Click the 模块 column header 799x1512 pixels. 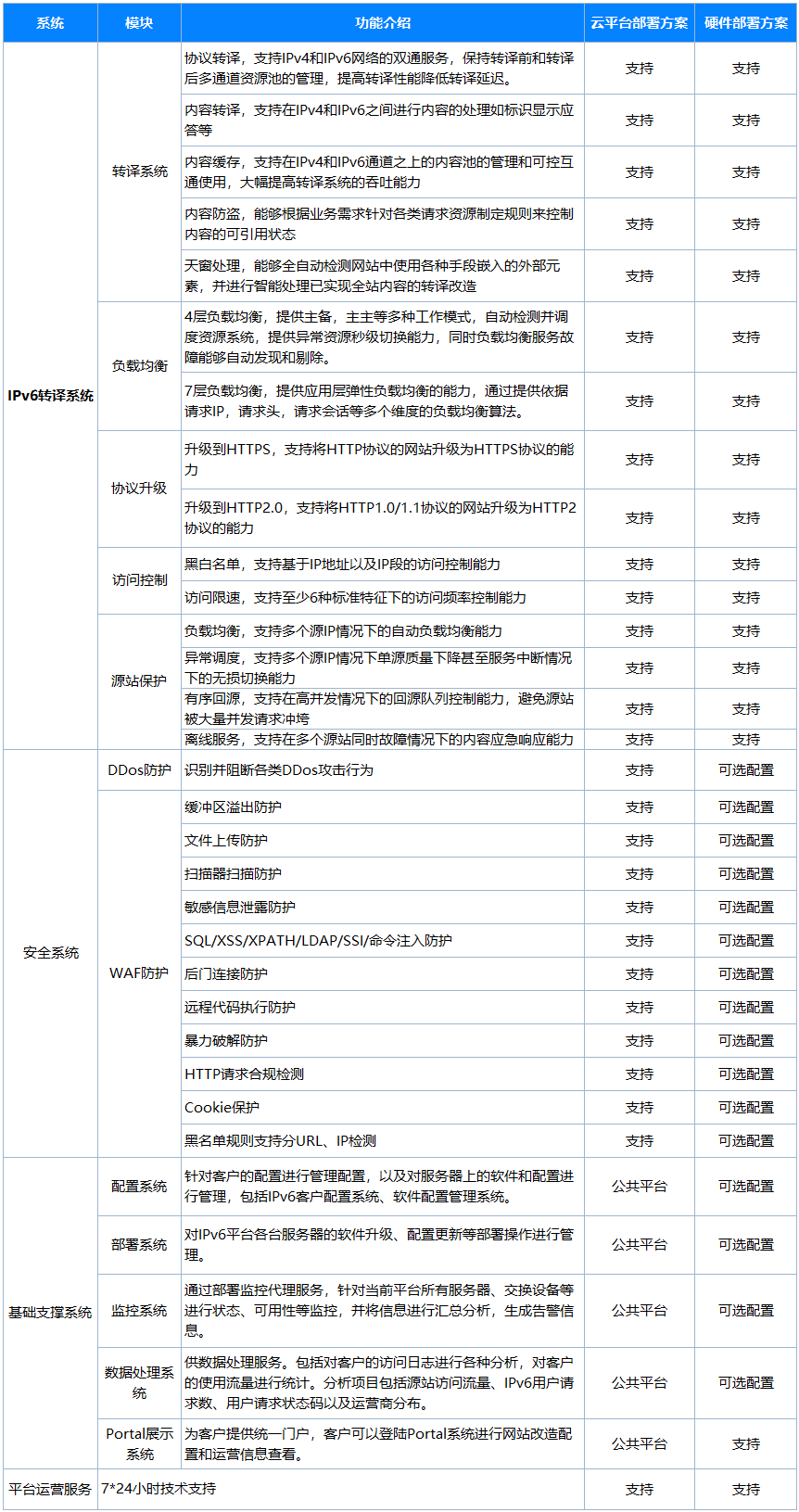coord(139,23)
